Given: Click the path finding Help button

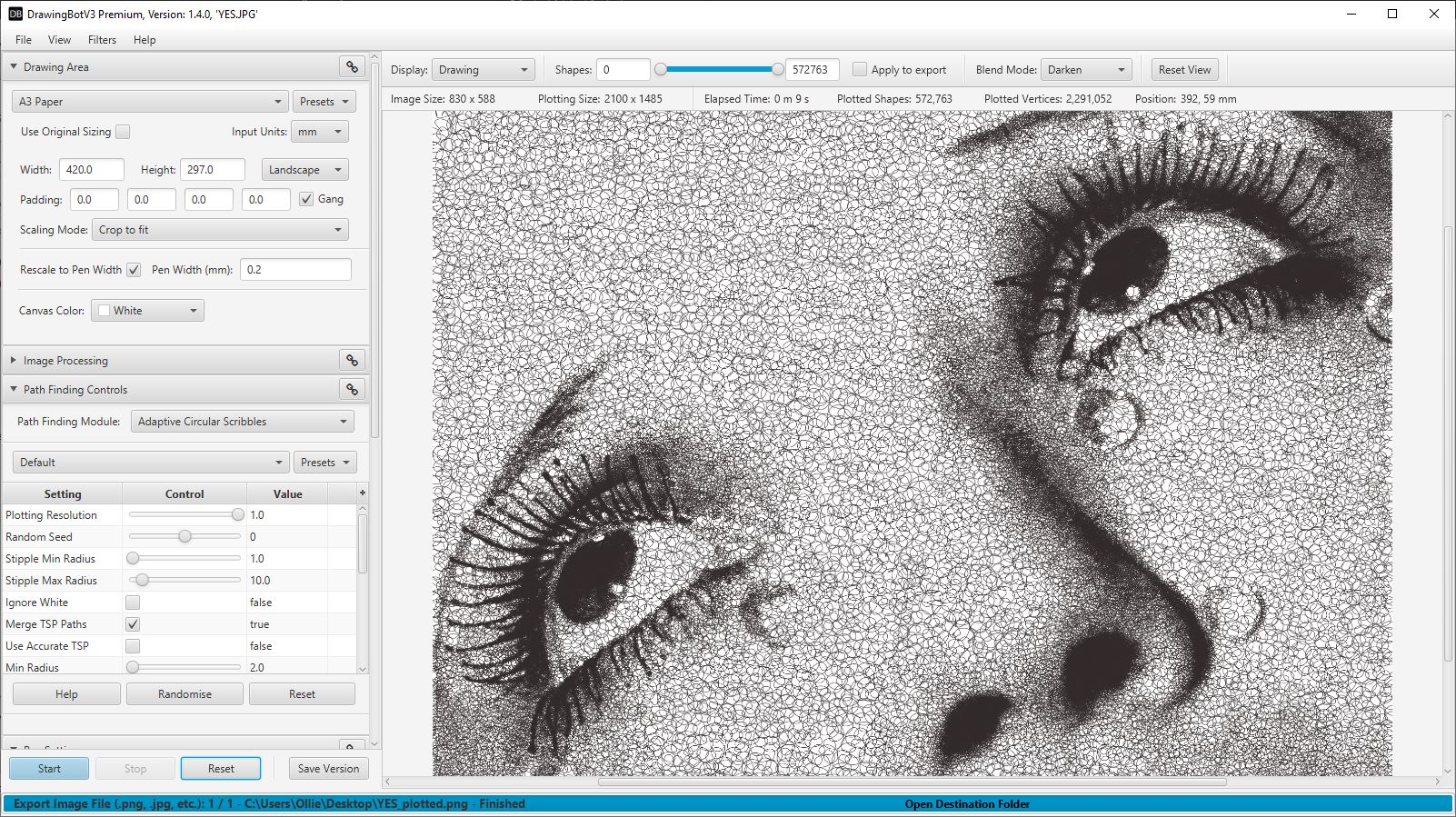Looking at the screenshot, I should 66,694.
